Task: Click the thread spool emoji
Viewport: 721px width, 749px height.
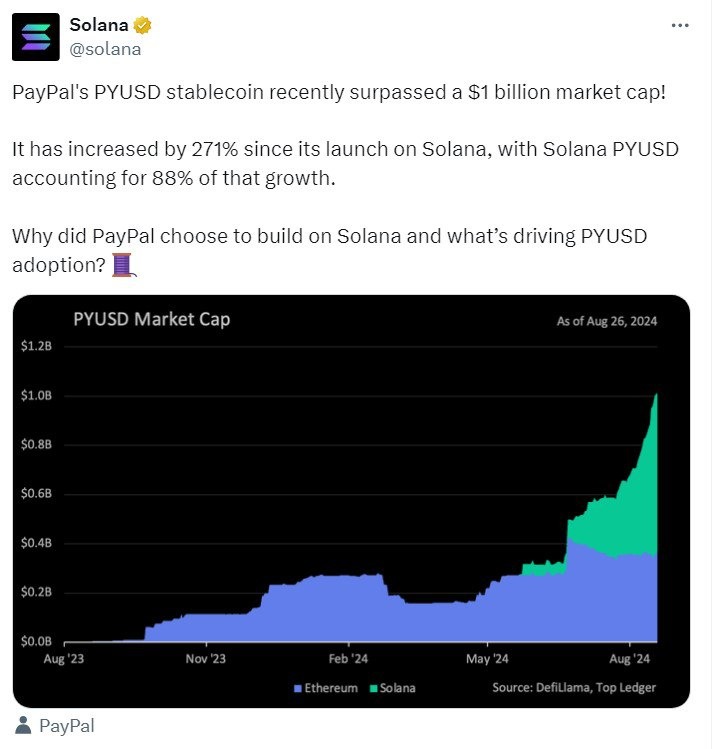Action: [x=121, y=264]
